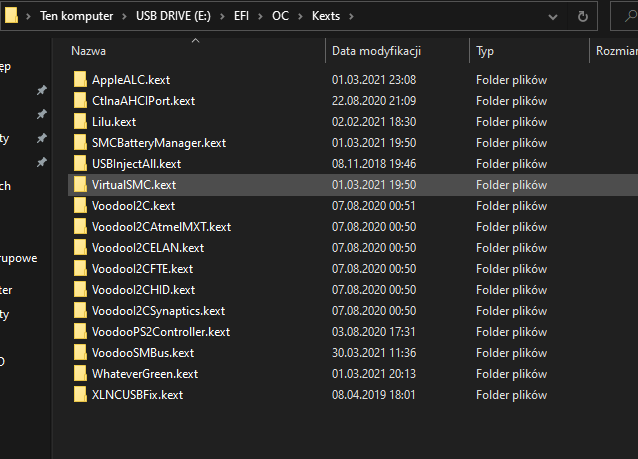Click date 08.04.2019 18:01 cell
The image size is (638, 459).
pyautogui.click(x=374, y=395)
